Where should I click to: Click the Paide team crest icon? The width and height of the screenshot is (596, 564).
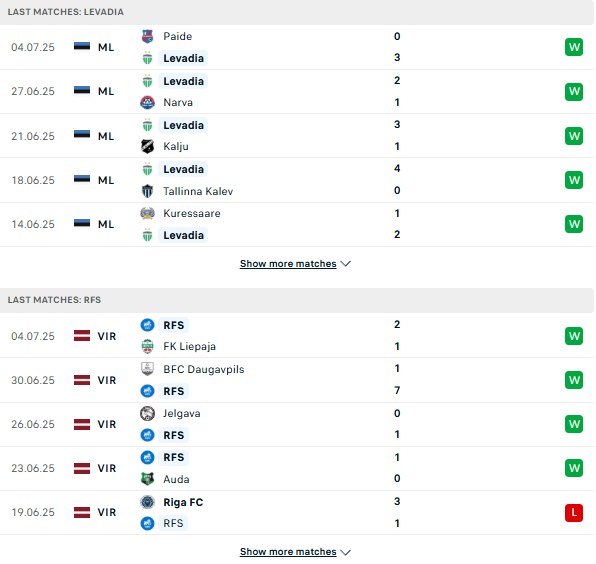pos(147,36)
